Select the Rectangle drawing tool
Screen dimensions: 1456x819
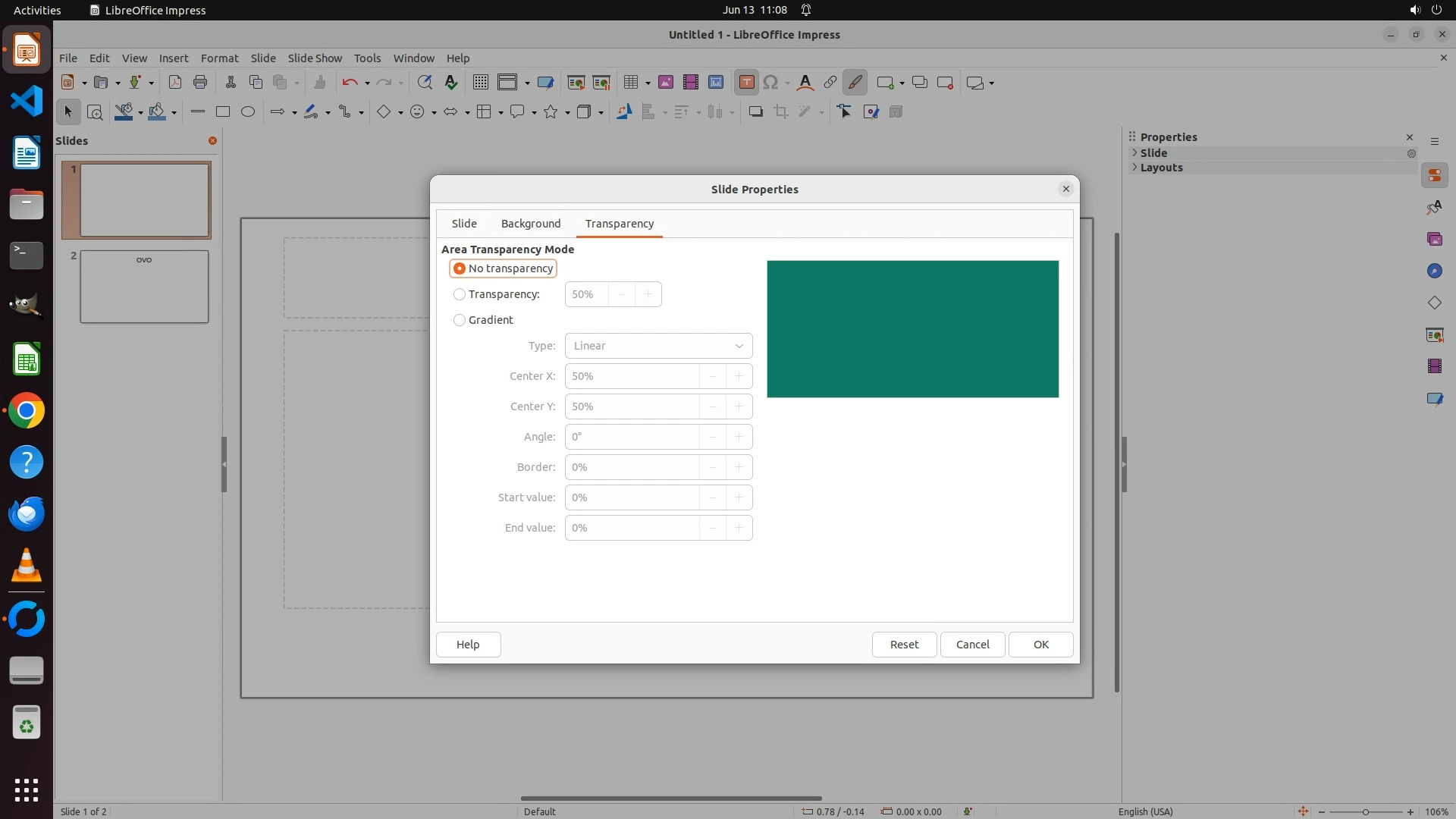222,112
